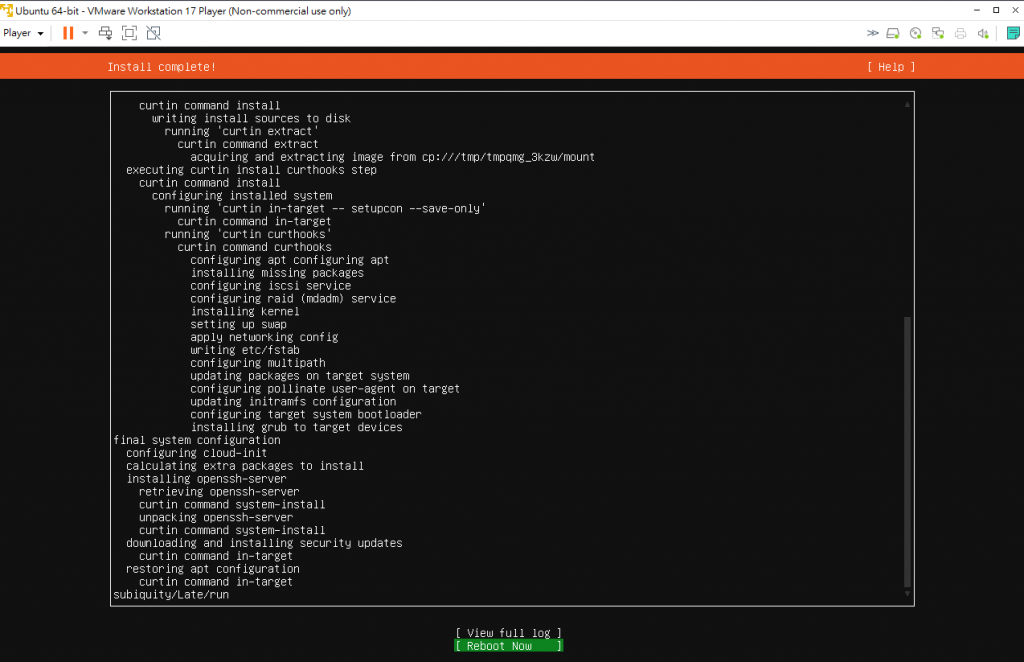This screenshot has height=662, width=1024.
Task: Toggle Unity mode icon
Action: [153, 33]
